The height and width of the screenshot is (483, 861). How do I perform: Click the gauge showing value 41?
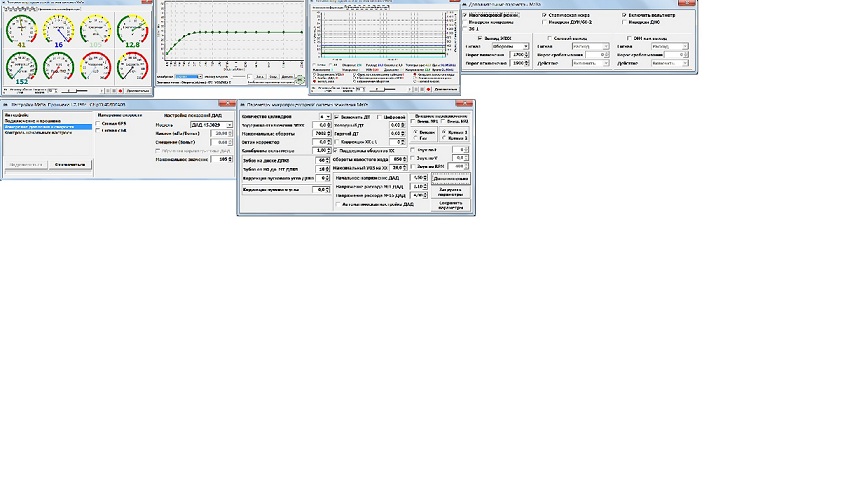click(x=22, y=30)
